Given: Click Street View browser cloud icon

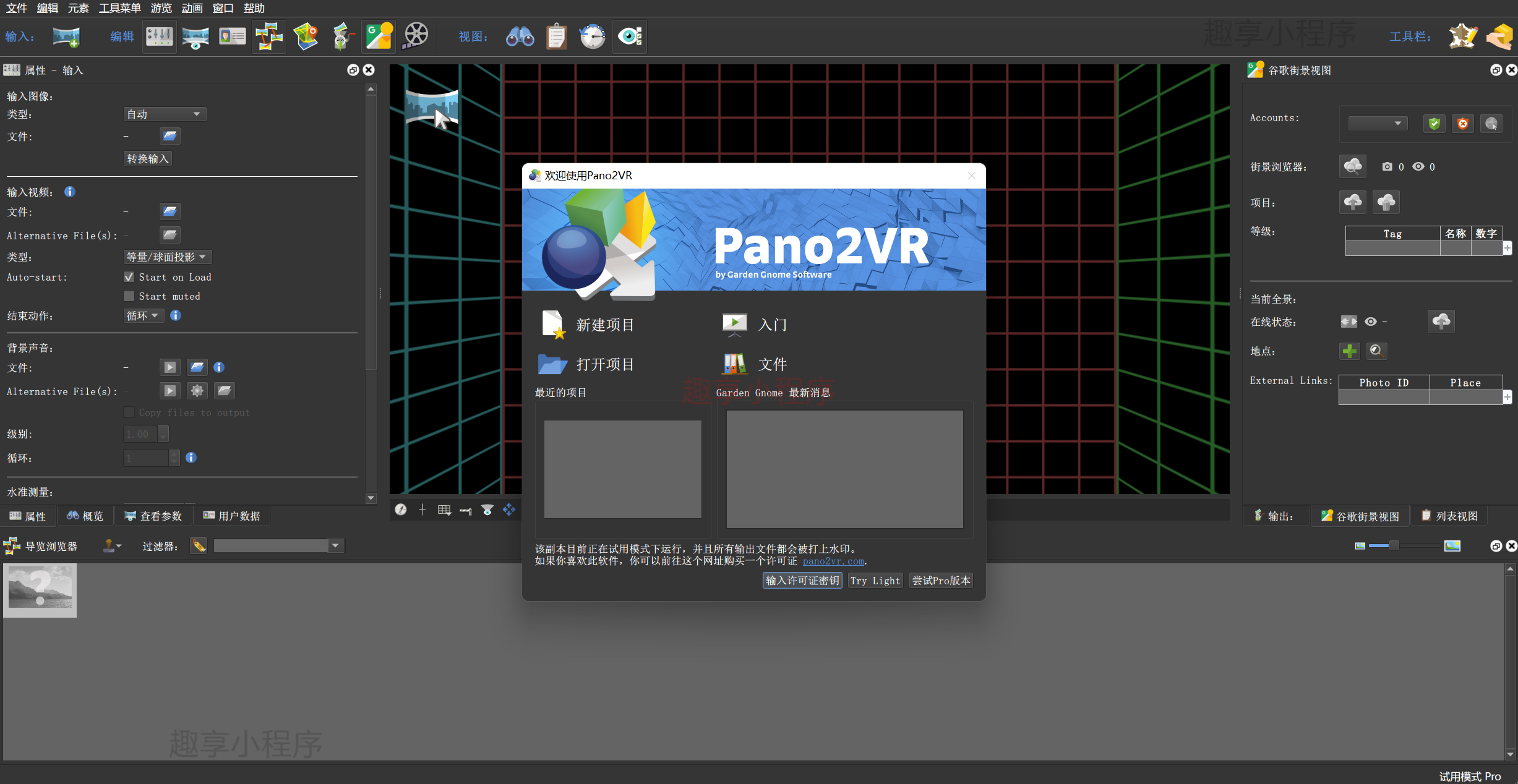Looking at the screenshot, I should click(x=1353, y=166).
